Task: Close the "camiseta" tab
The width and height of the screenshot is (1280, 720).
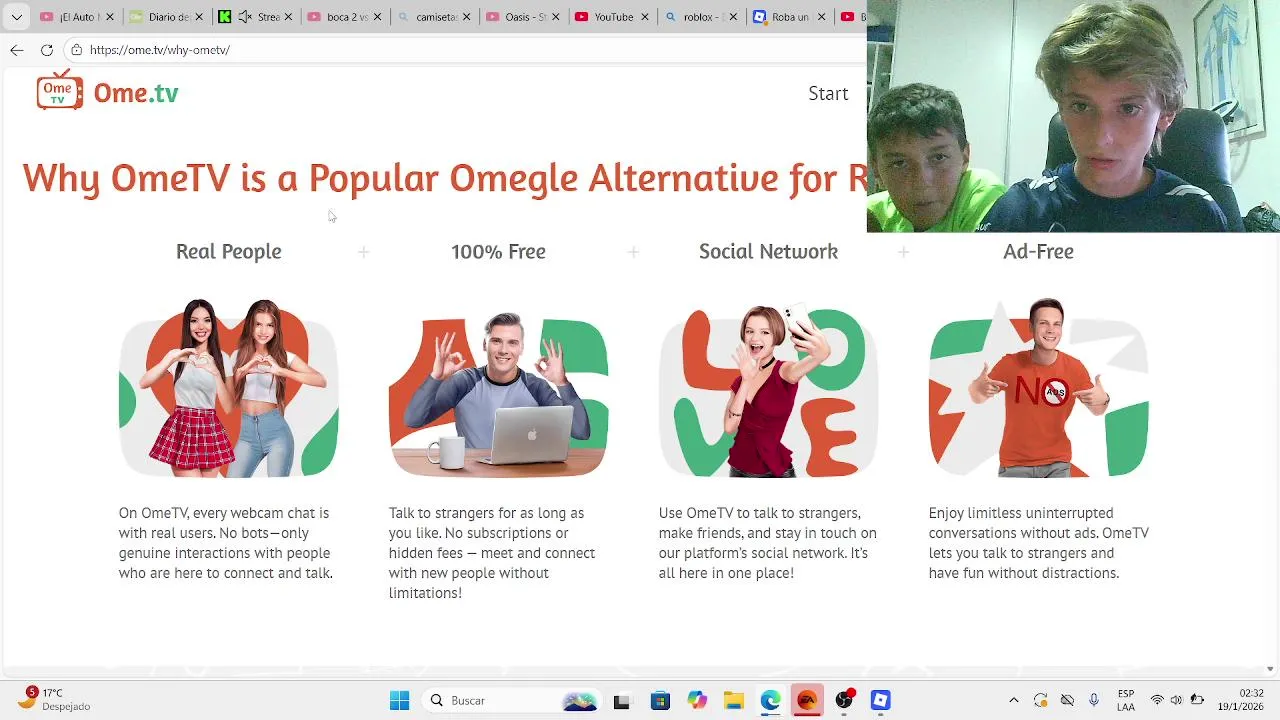Action: click(x=466, y=17)
